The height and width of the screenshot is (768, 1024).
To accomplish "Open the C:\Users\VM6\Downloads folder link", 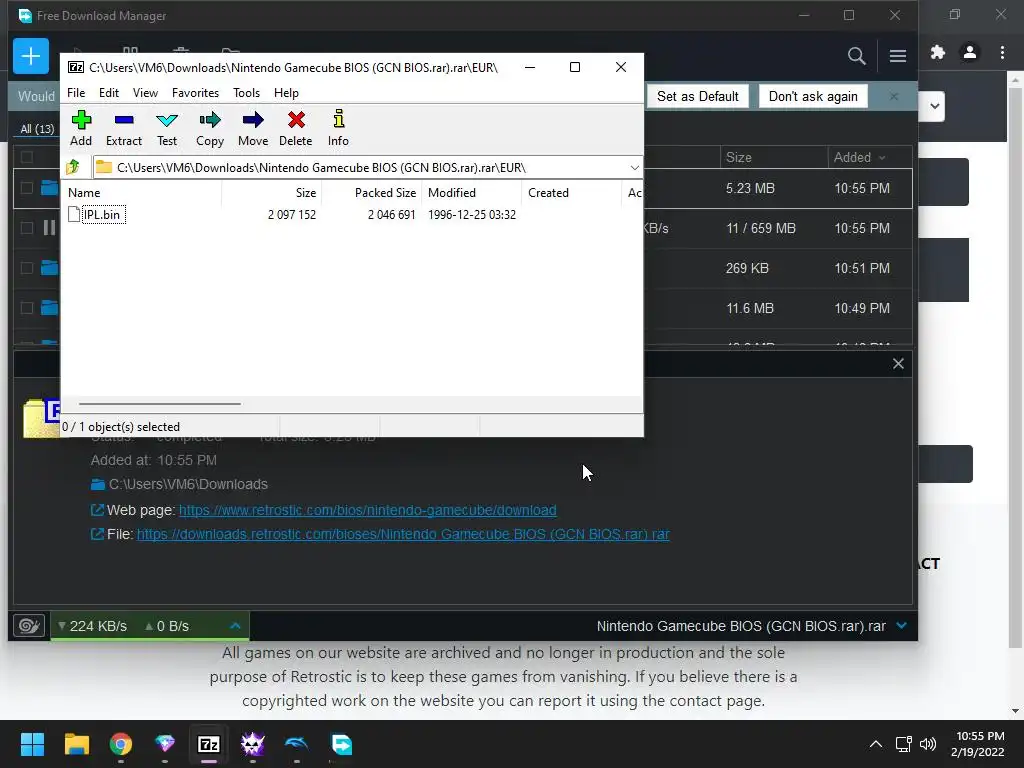I will 188,485.
